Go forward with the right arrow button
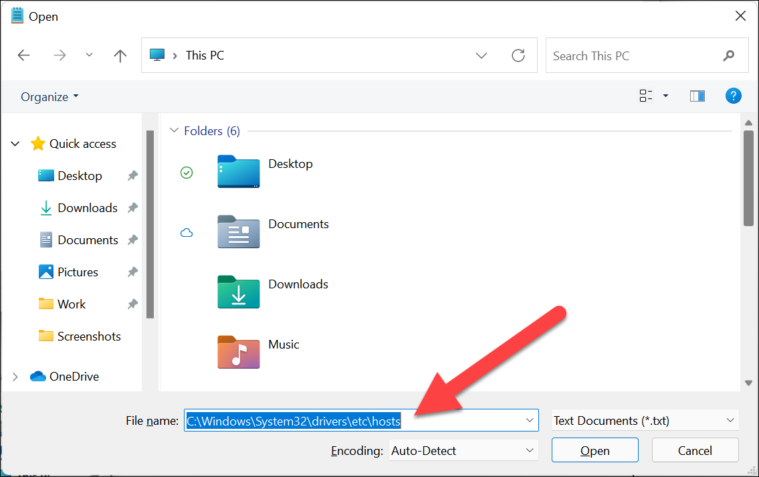The height and width of the screenshot is (477, 759). point(60,55)
